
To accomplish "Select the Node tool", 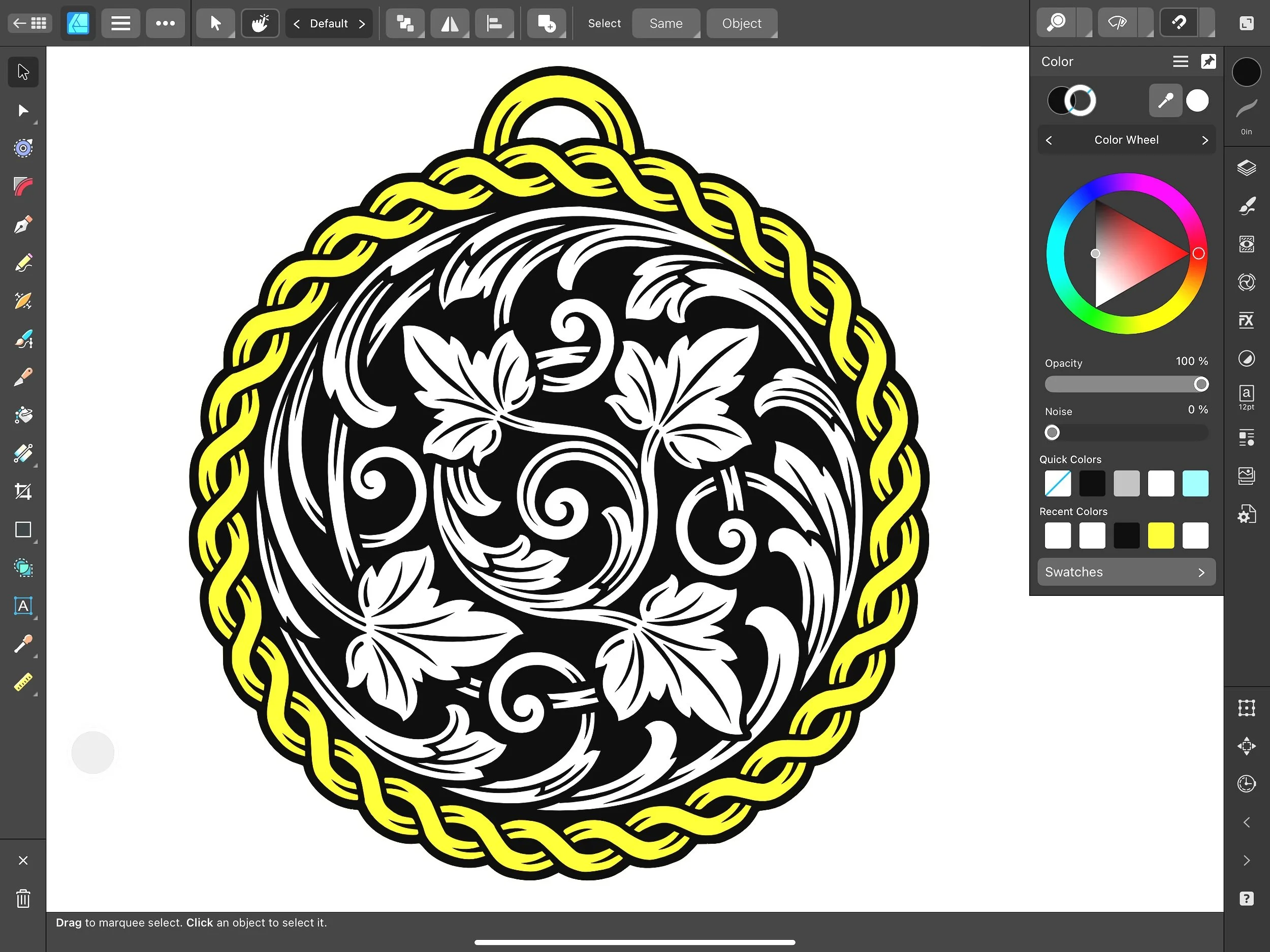I will 23,110.
